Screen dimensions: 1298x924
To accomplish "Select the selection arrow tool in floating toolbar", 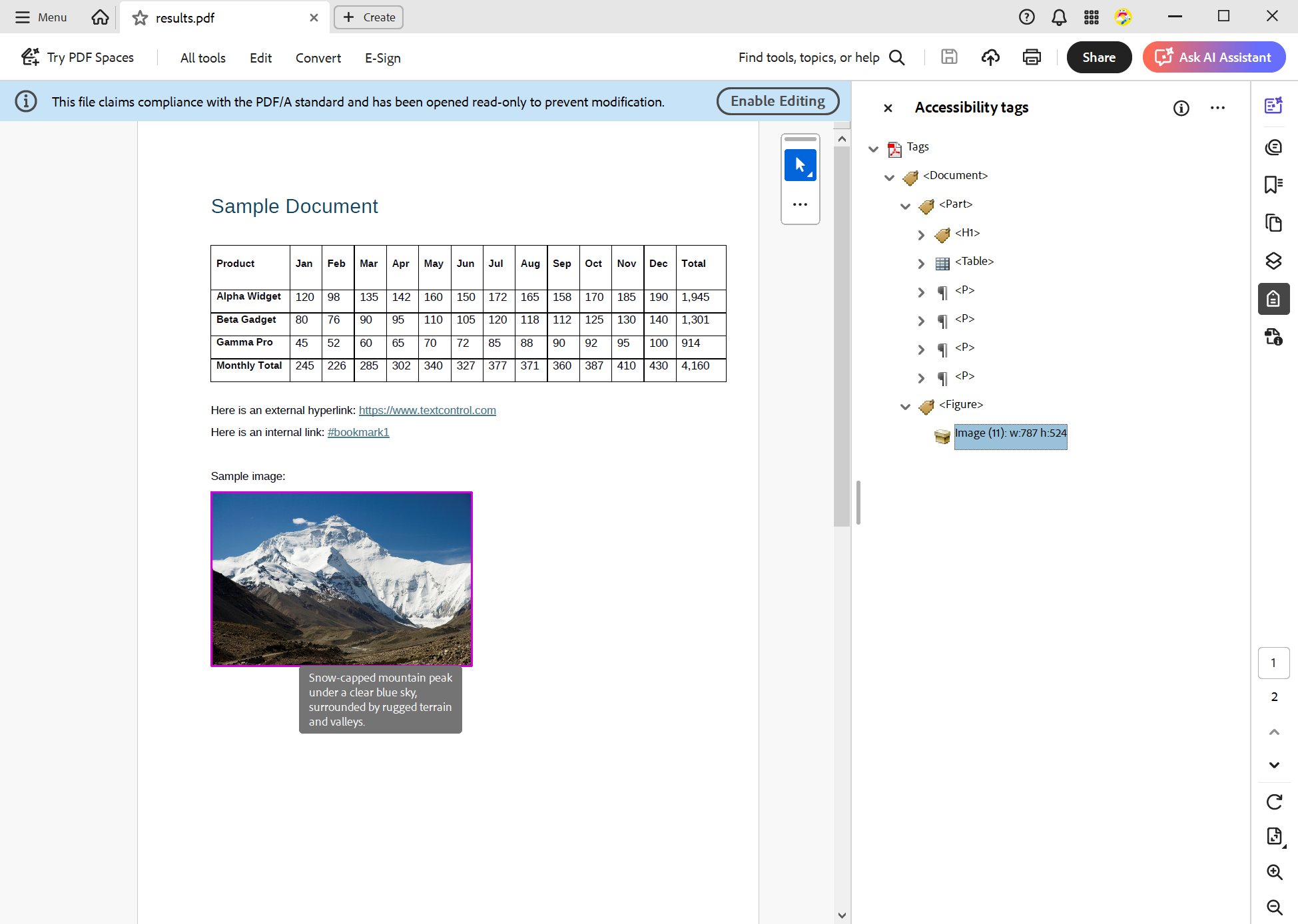I will [800, 165].
